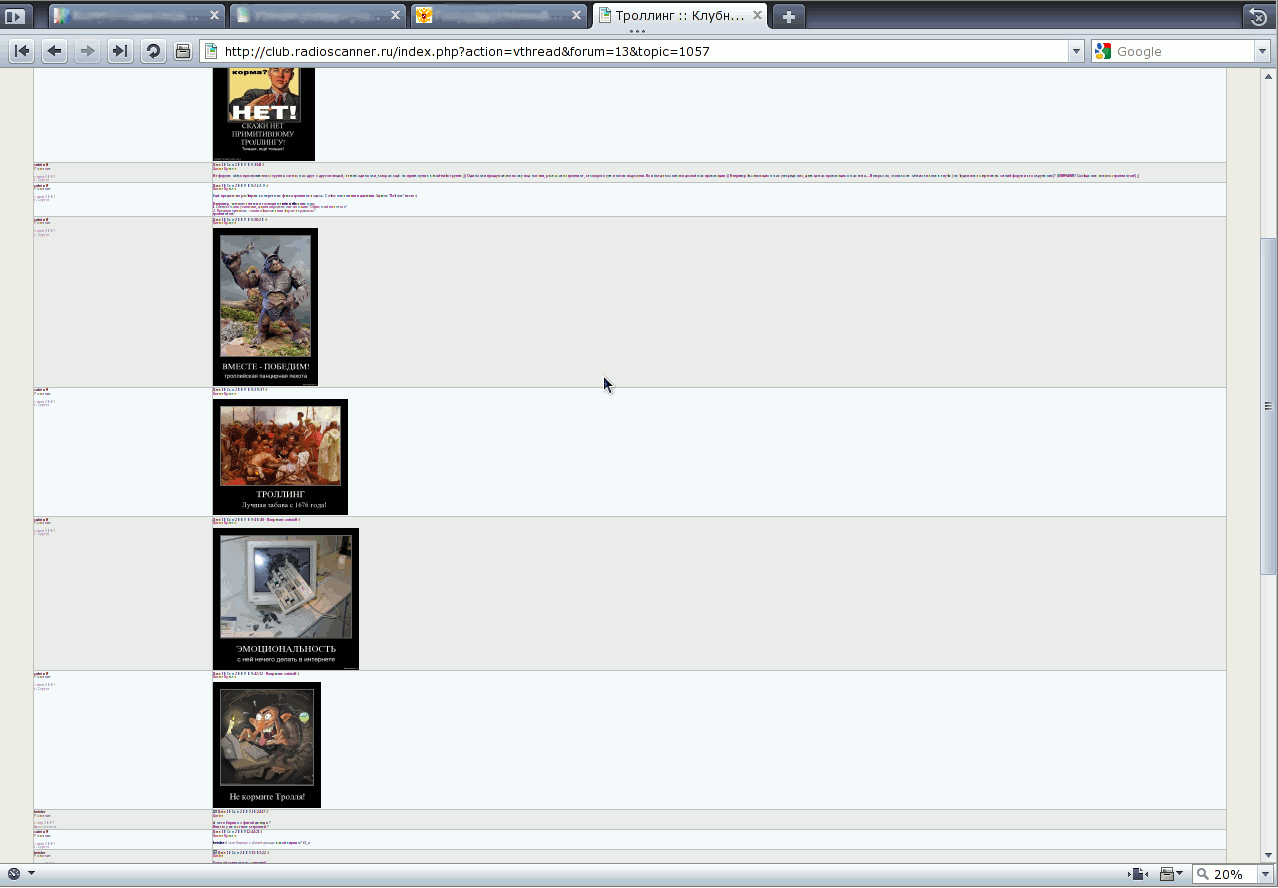Expand the address bar history dropdown
This screenshot has width=1278, height=888.
(x=1076, y=51)
